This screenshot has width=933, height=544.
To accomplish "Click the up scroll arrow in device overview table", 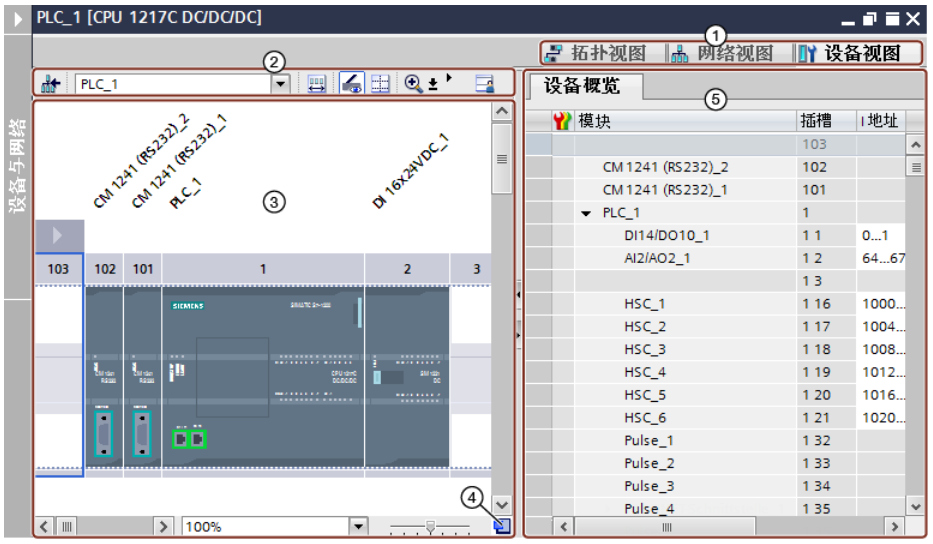I will [915, 145].
